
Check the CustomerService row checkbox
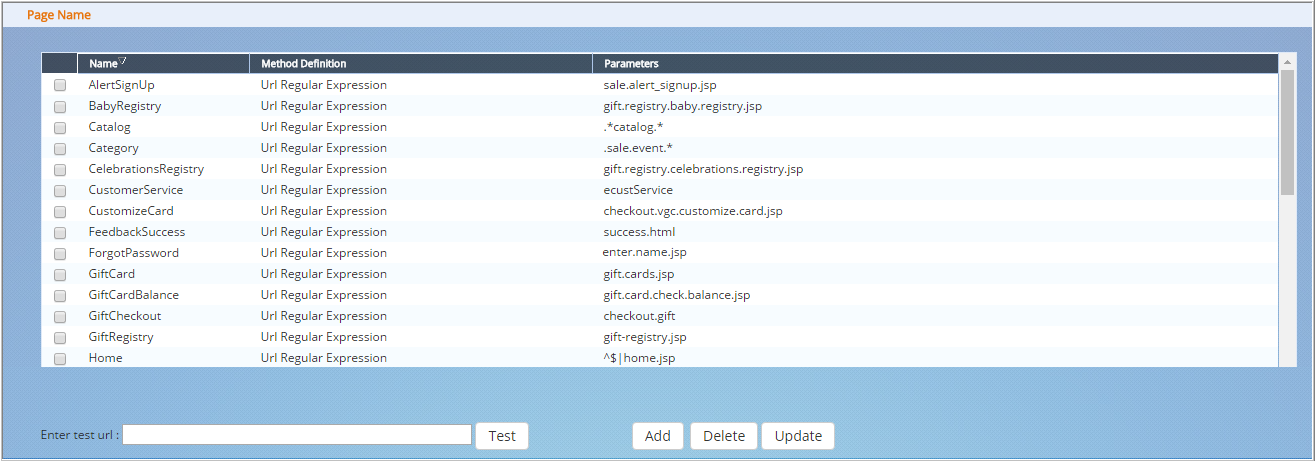coord(60,190)
